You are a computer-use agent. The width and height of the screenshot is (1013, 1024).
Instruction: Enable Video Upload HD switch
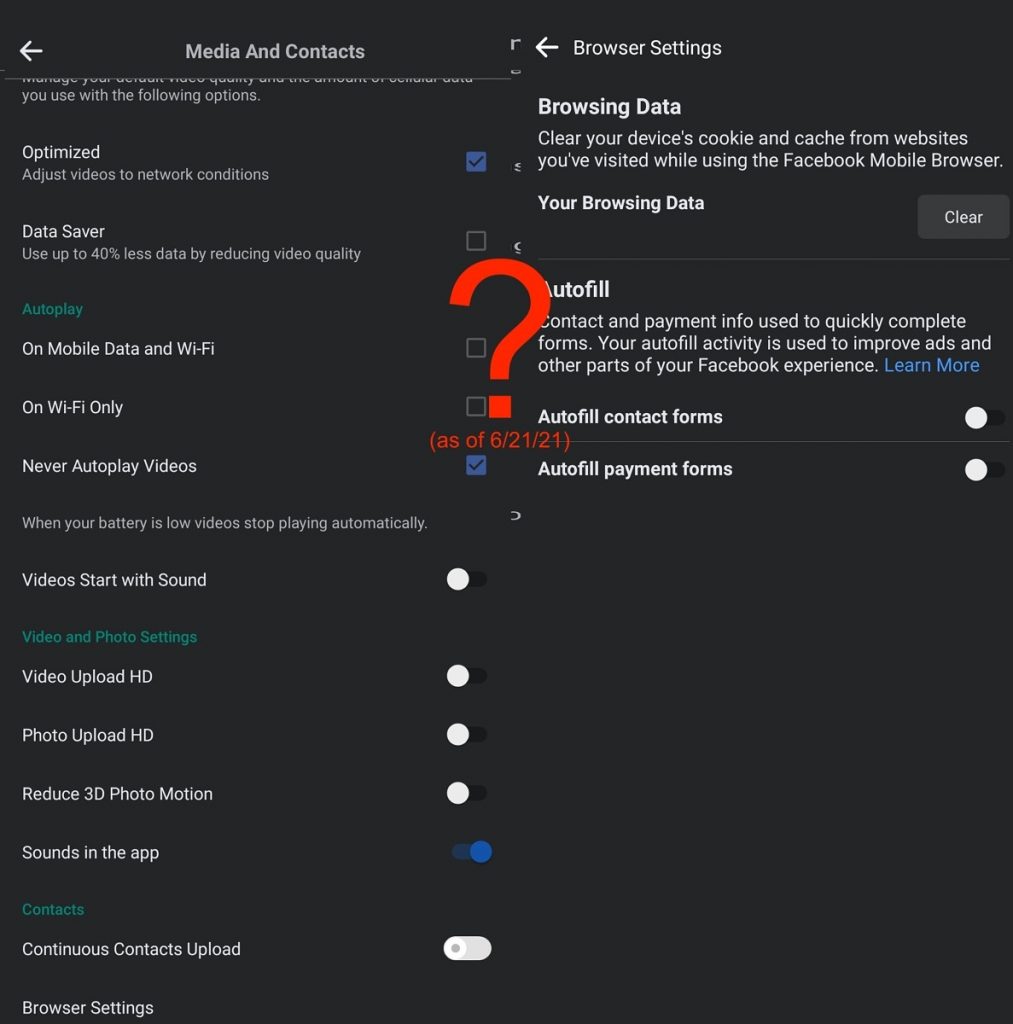click(467, 676)
